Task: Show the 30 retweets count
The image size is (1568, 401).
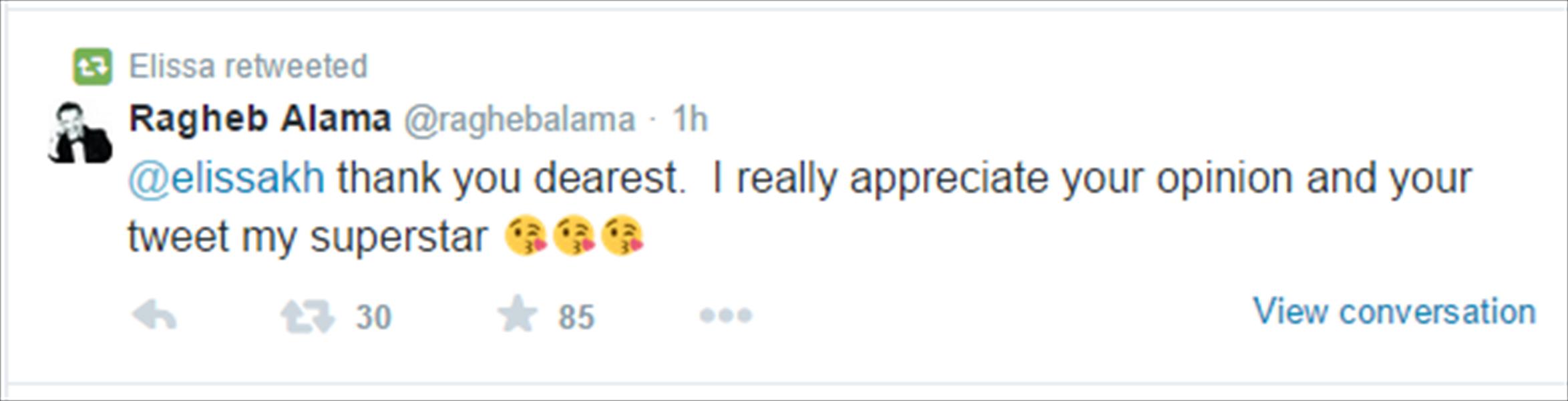Action: pyautogui.click(x=373, y=317)
